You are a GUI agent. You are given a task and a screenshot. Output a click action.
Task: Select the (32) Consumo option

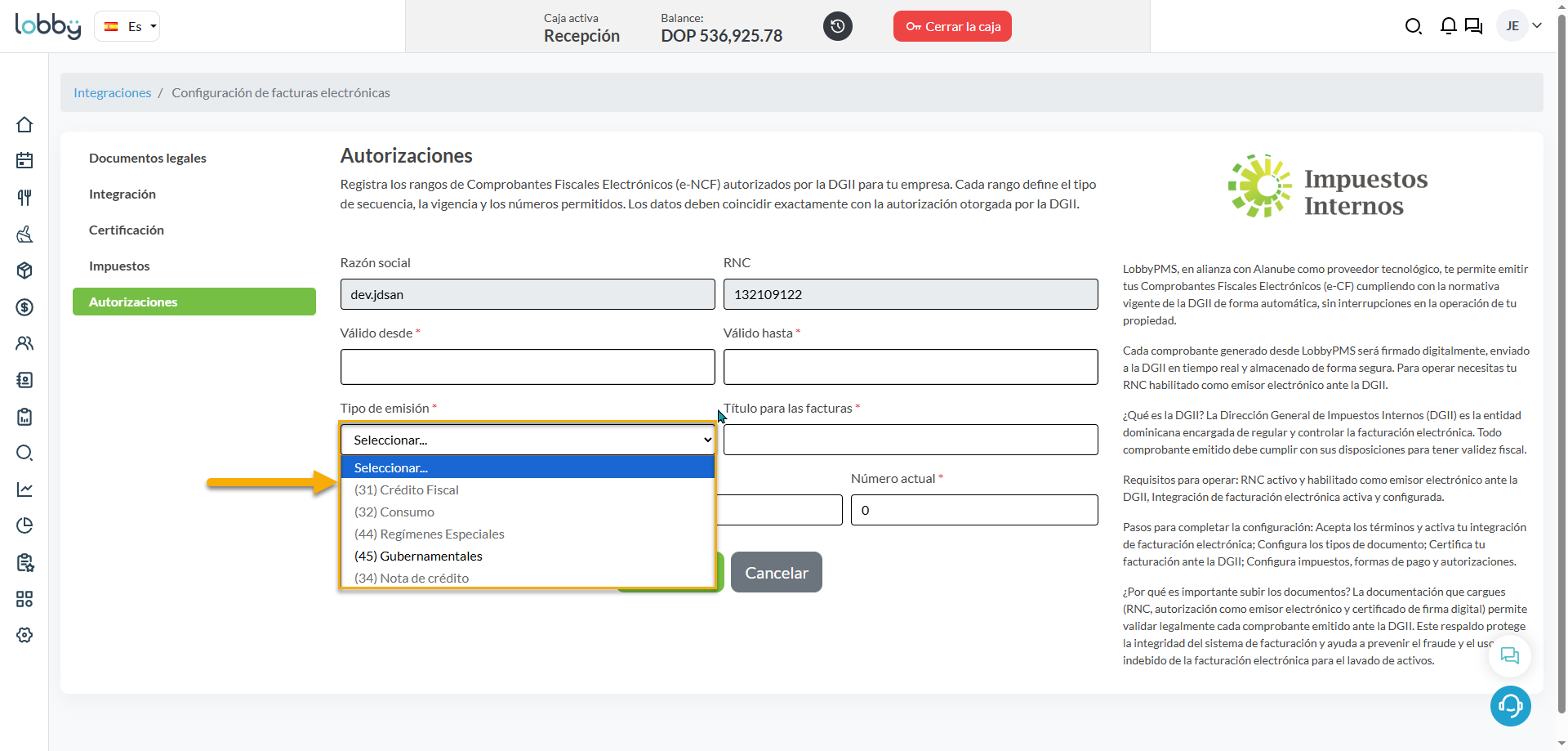coord(528,512)
